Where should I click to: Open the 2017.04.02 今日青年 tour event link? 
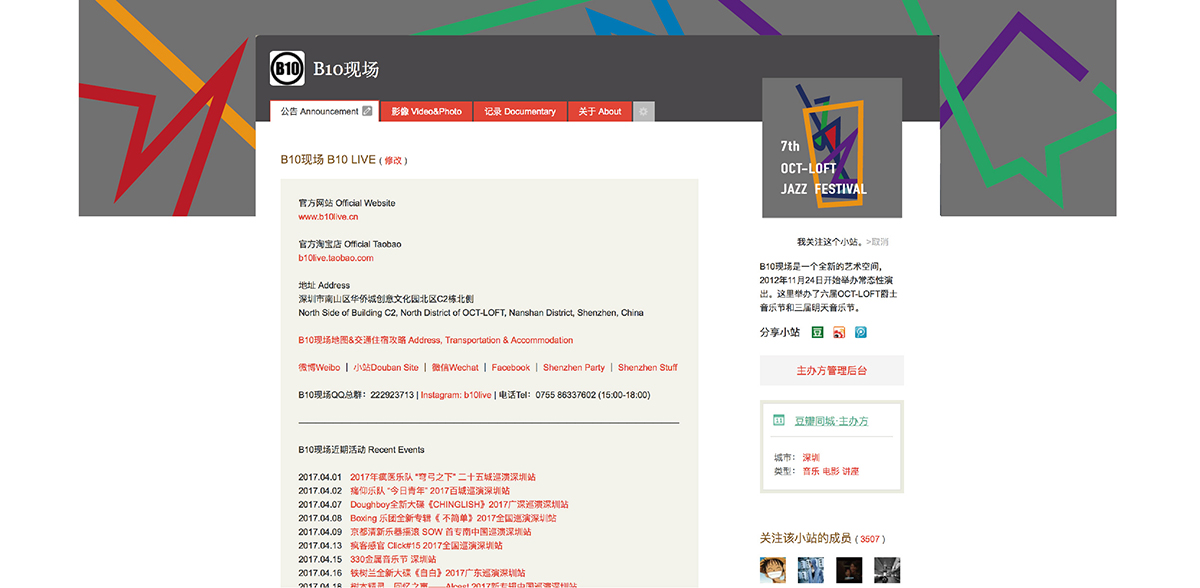(430, 491)
